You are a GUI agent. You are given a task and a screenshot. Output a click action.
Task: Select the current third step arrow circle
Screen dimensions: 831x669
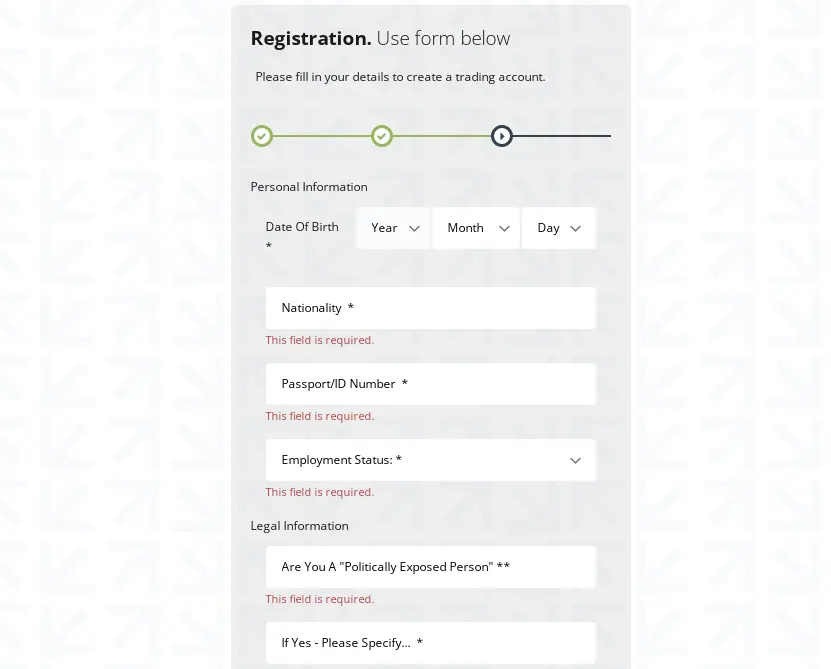tap(501, 136)
